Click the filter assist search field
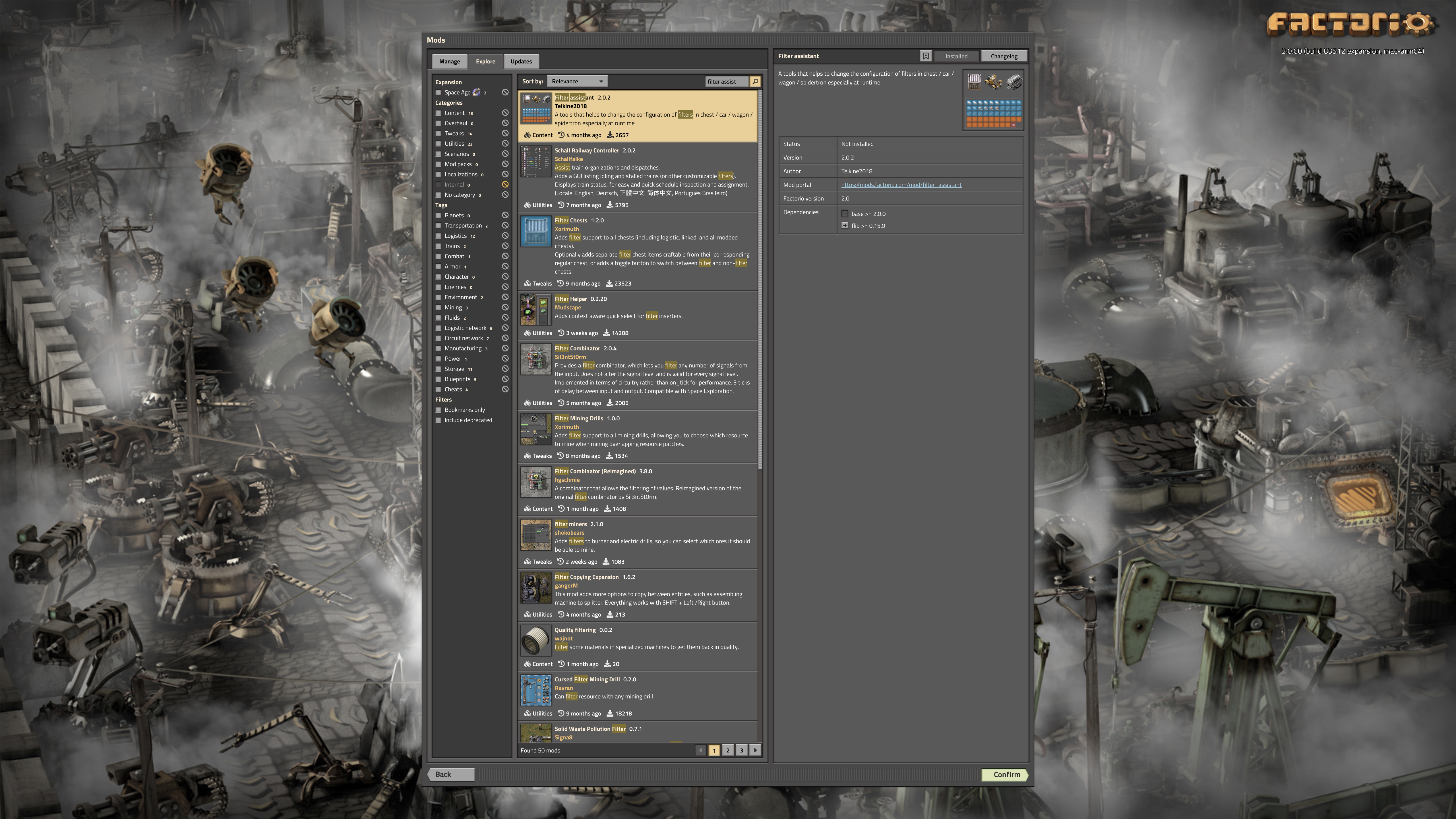 coord(727,81)
